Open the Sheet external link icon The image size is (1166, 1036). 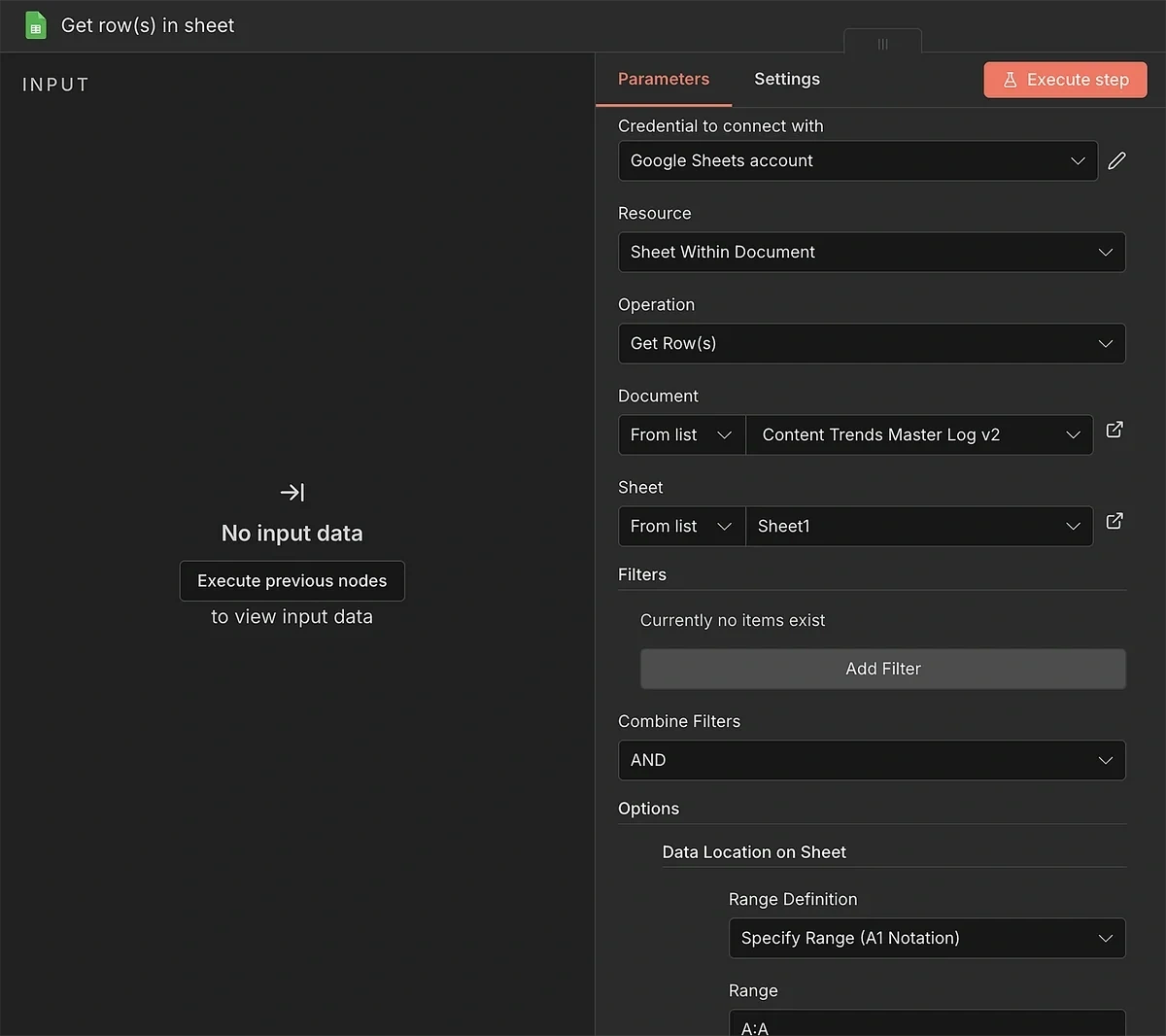click(x=1115, y=522)
